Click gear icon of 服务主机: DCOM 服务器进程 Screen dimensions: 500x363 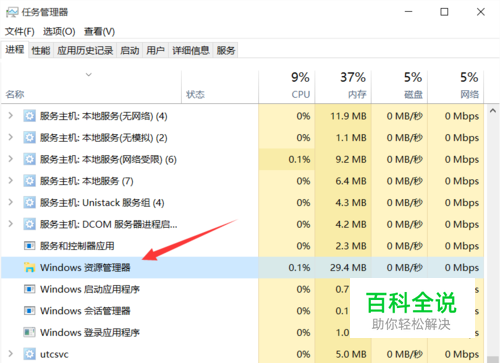pos(29,224)
